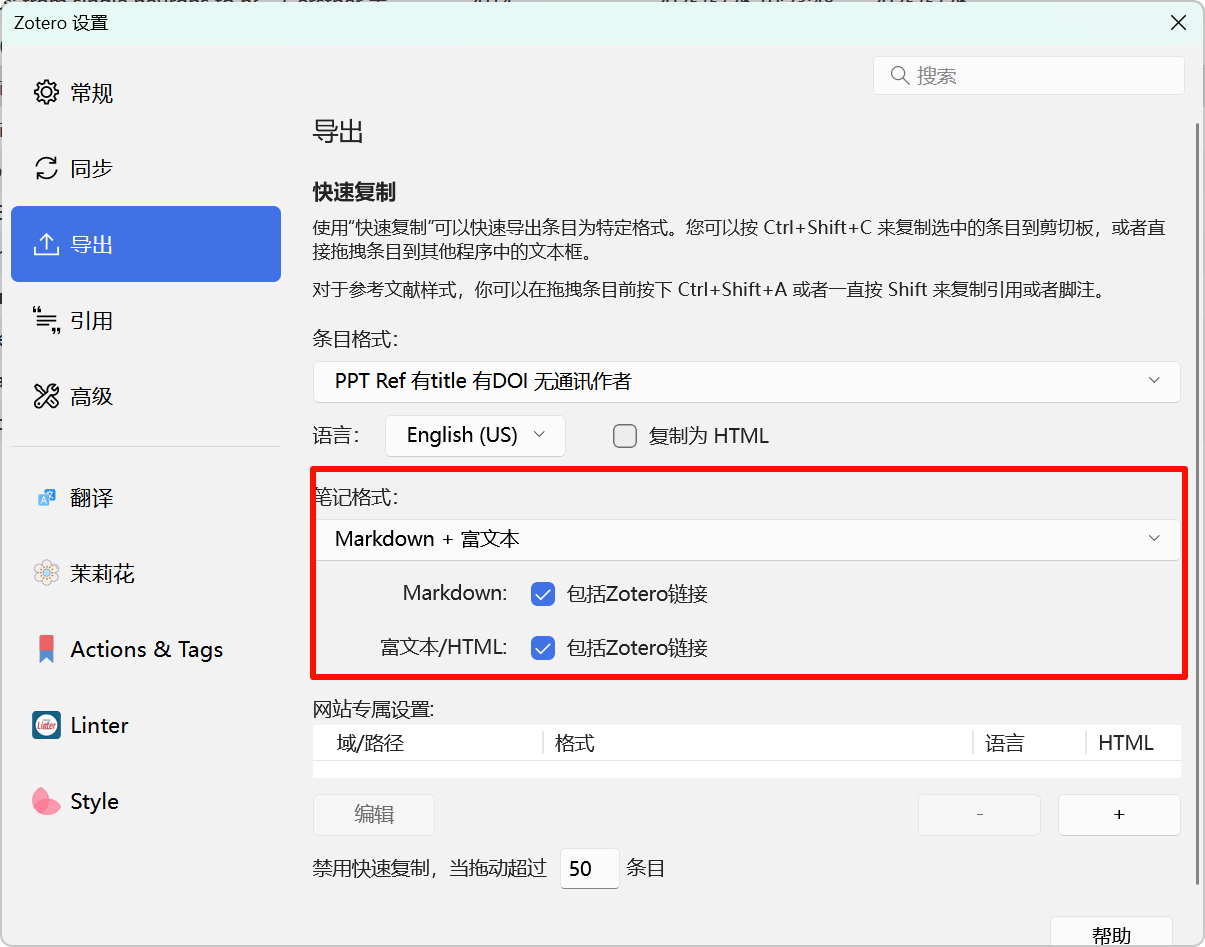This screenshot has width=1205, height=947.
Task: Open the Style settings pane
Action: point(146,801)
